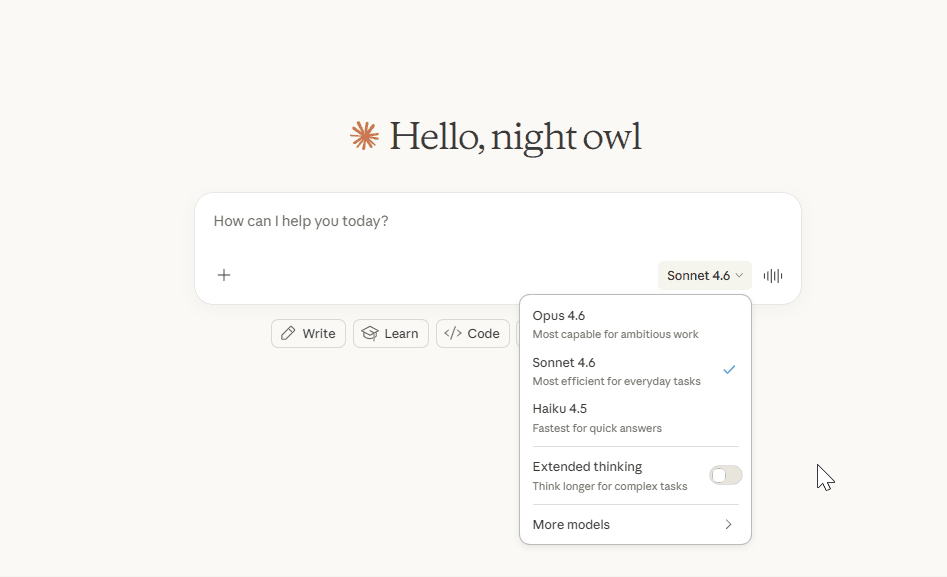Focus the 'How can I help you today?' input
This screenshot has height=577, width=947.
coord(498,222)
